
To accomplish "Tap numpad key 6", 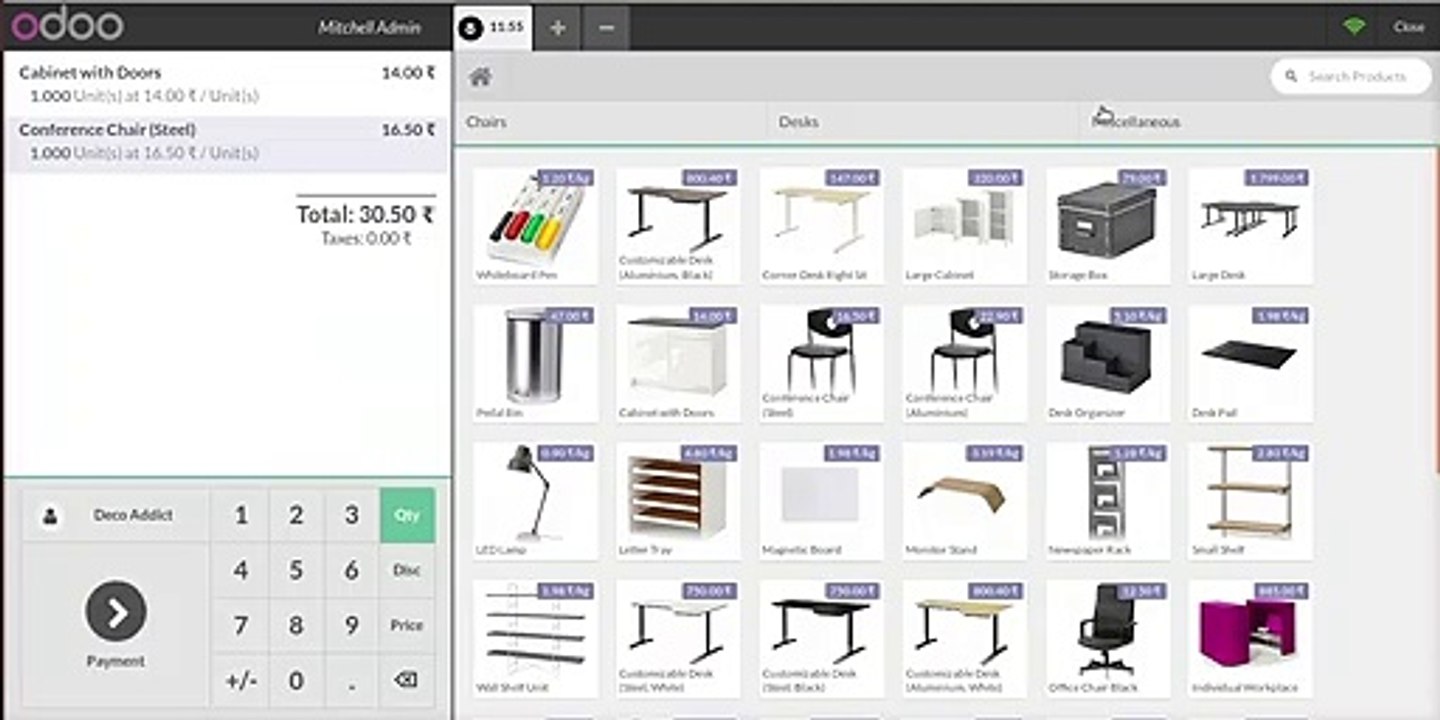I will tap(351, 570).
